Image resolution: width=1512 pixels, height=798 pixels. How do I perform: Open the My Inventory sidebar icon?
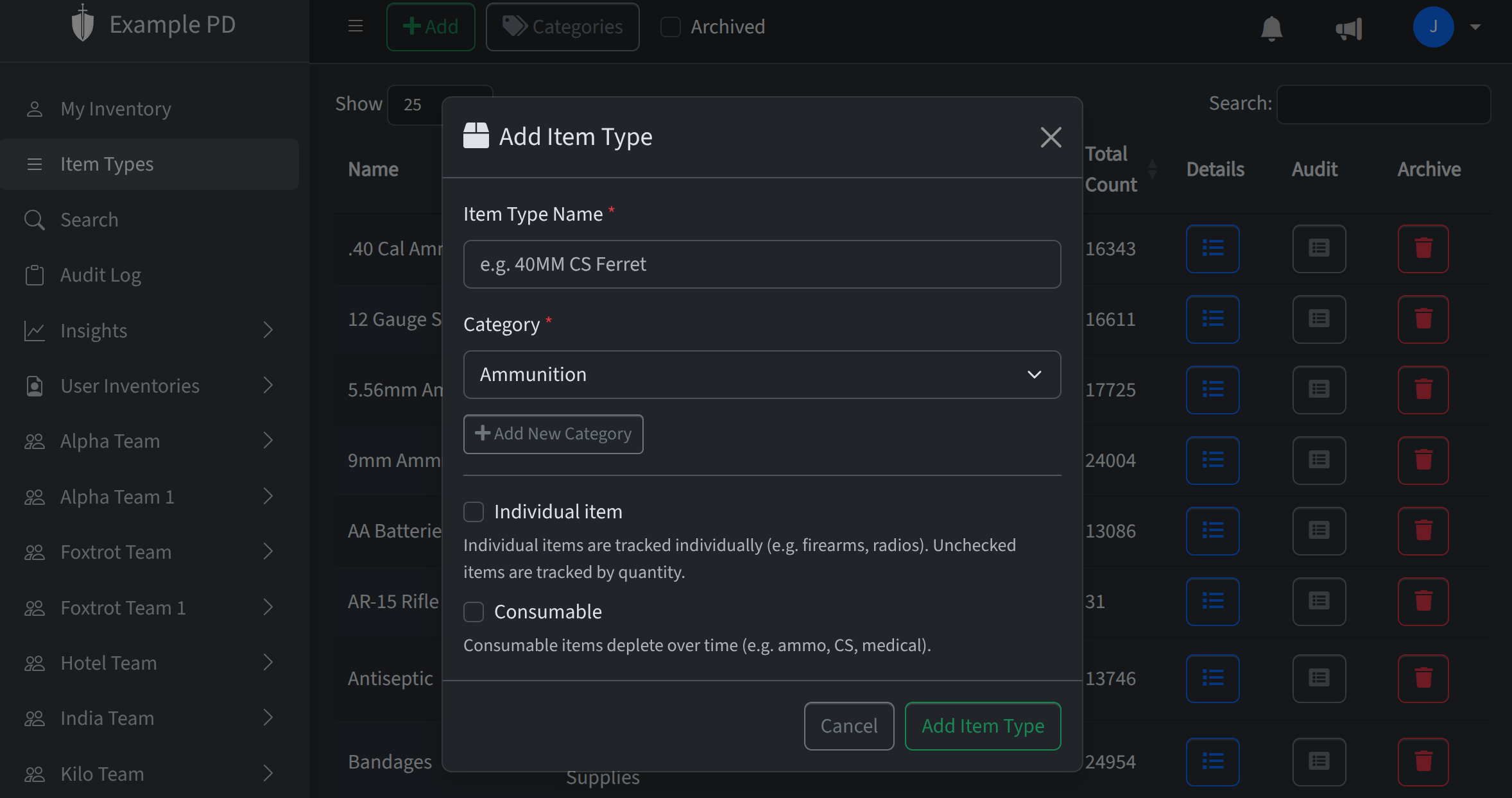[35, 108]
